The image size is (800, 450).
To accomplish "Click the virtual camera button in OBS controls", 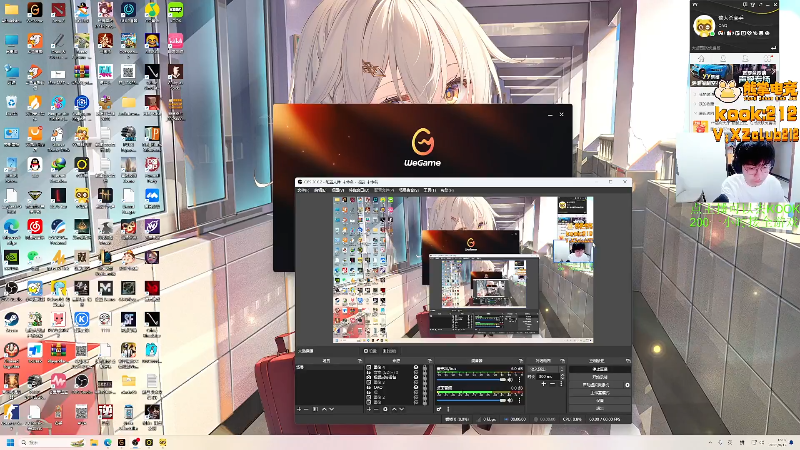I will click(596, 385).
